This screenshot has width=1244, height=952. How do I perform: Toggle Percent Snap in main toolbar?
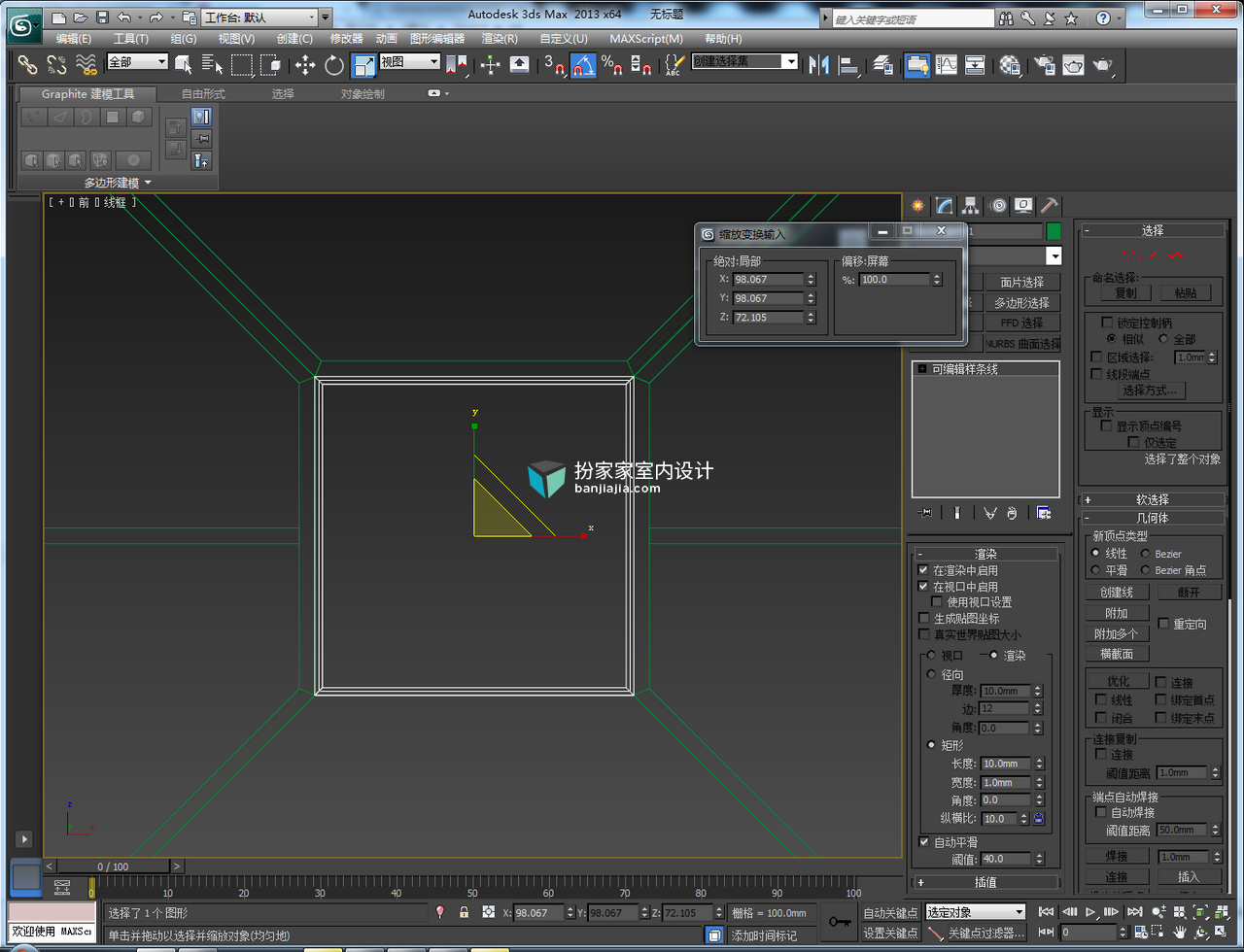coord(612,65)
